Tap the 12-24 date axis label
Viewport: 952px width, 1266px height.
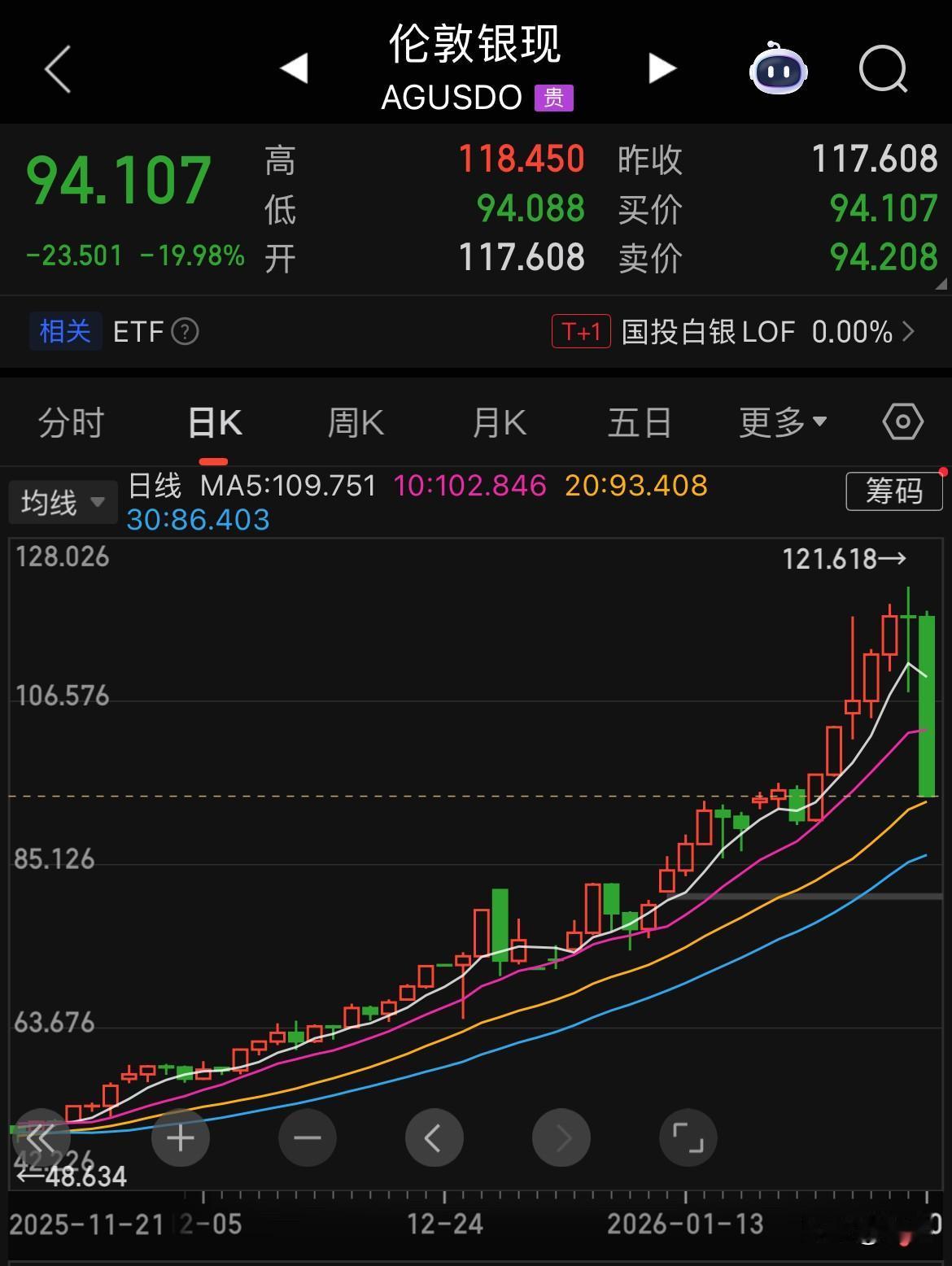pyautogui.click(x=445, y=1224)
